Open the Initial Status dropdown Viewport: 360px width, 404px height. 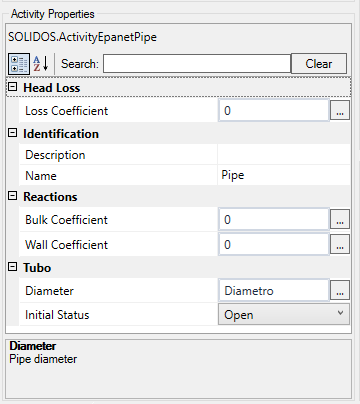(x=284, y=314)
